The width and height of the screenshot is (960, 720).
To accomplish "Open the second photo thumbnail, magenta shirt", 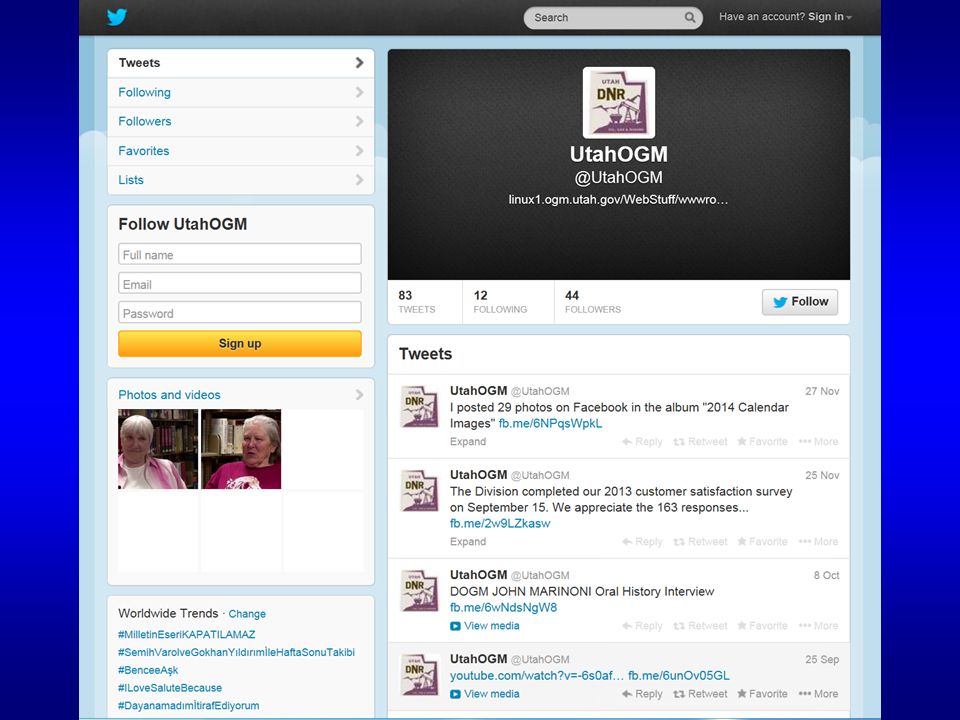I will (x=241, y=449).
